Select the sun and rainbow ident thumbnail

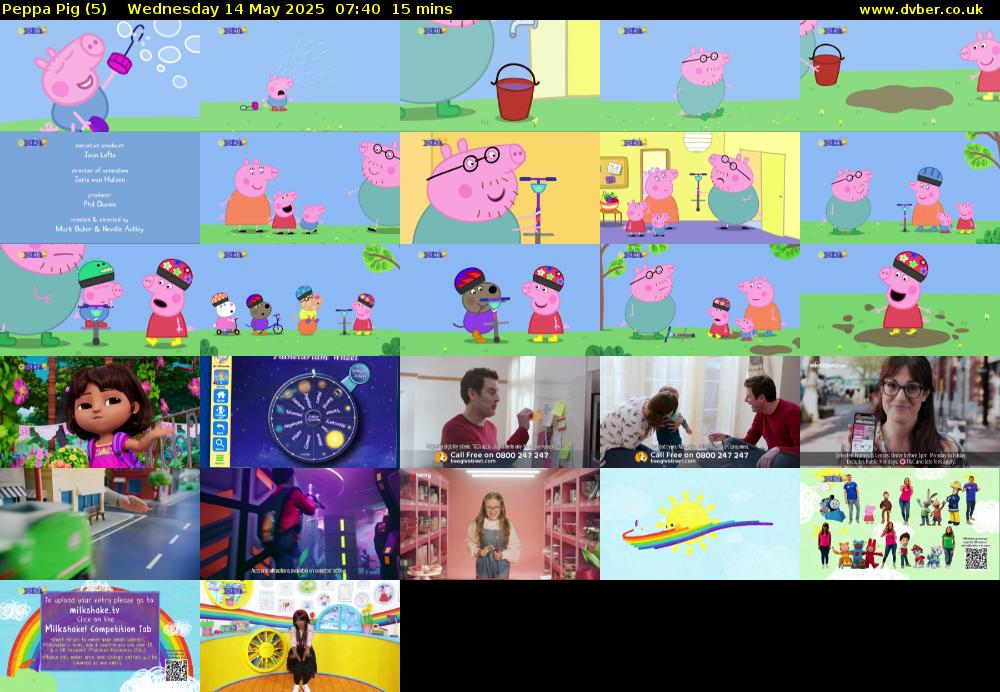pyautogui.click(x=700, y=524)
